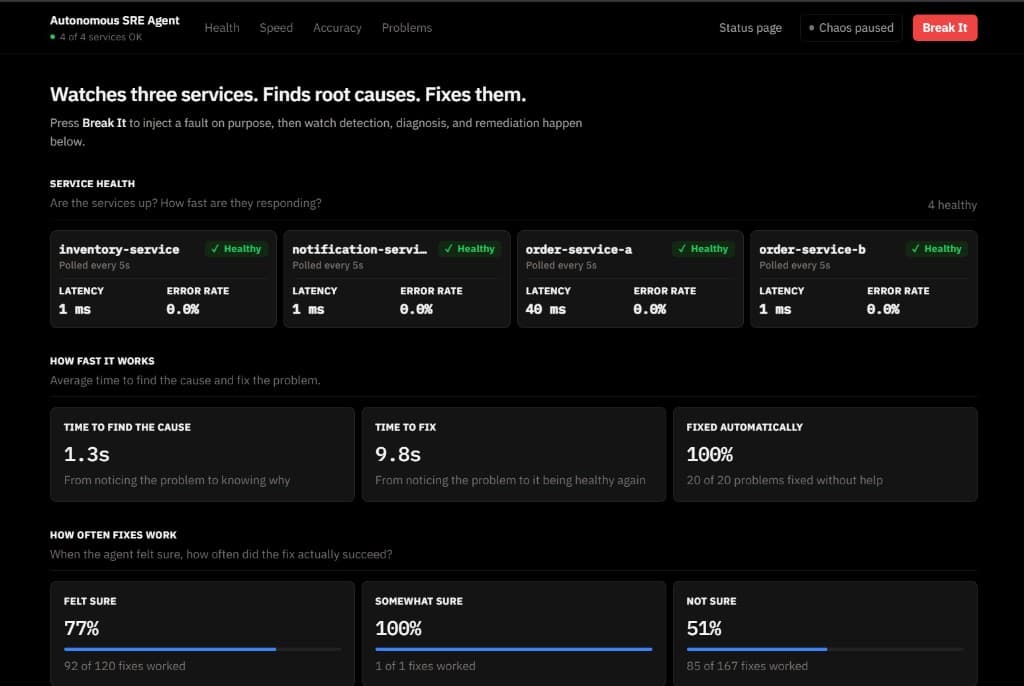Click the Healthy badge on notification-service card
1024x686 pixels.
(470, 249)
